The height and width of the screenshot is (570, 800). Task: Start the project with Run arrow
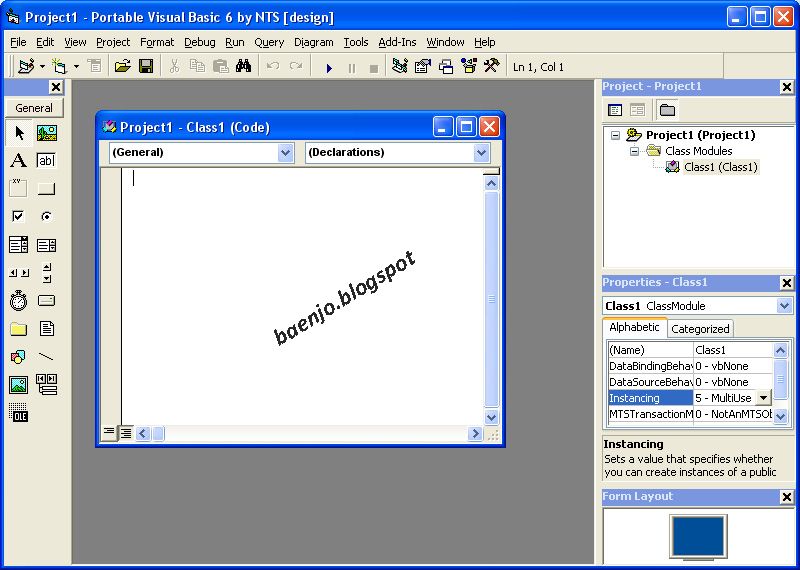pos(329,67)
